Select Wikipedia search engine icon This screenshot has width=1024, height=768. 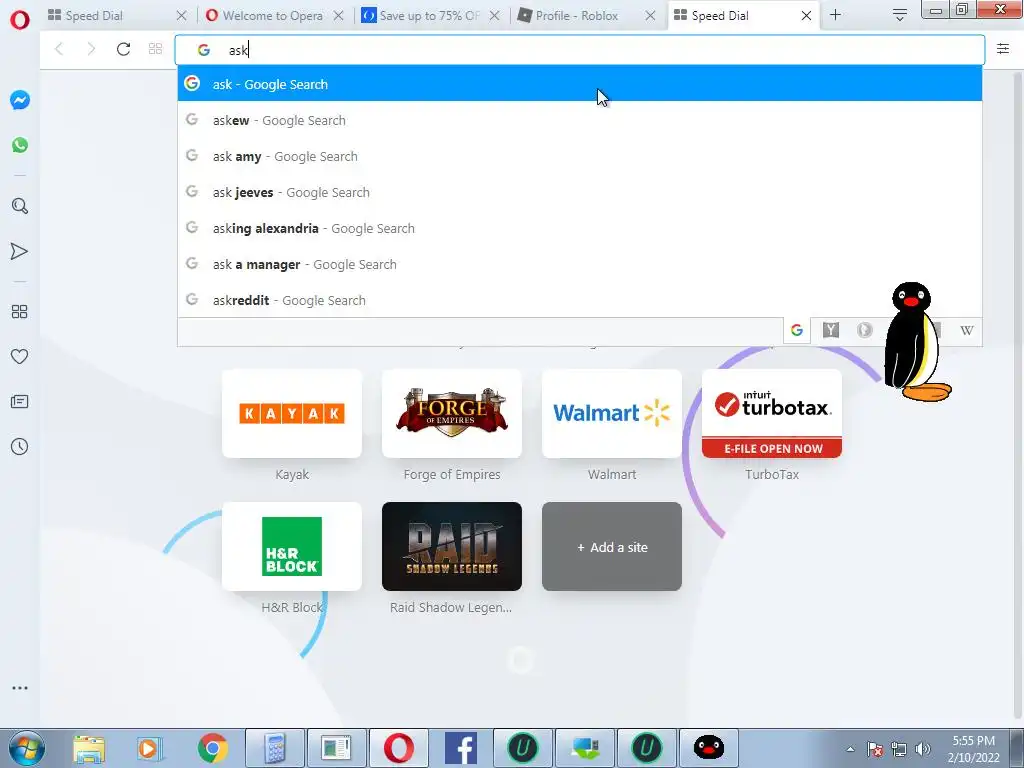tap(967, 330)
